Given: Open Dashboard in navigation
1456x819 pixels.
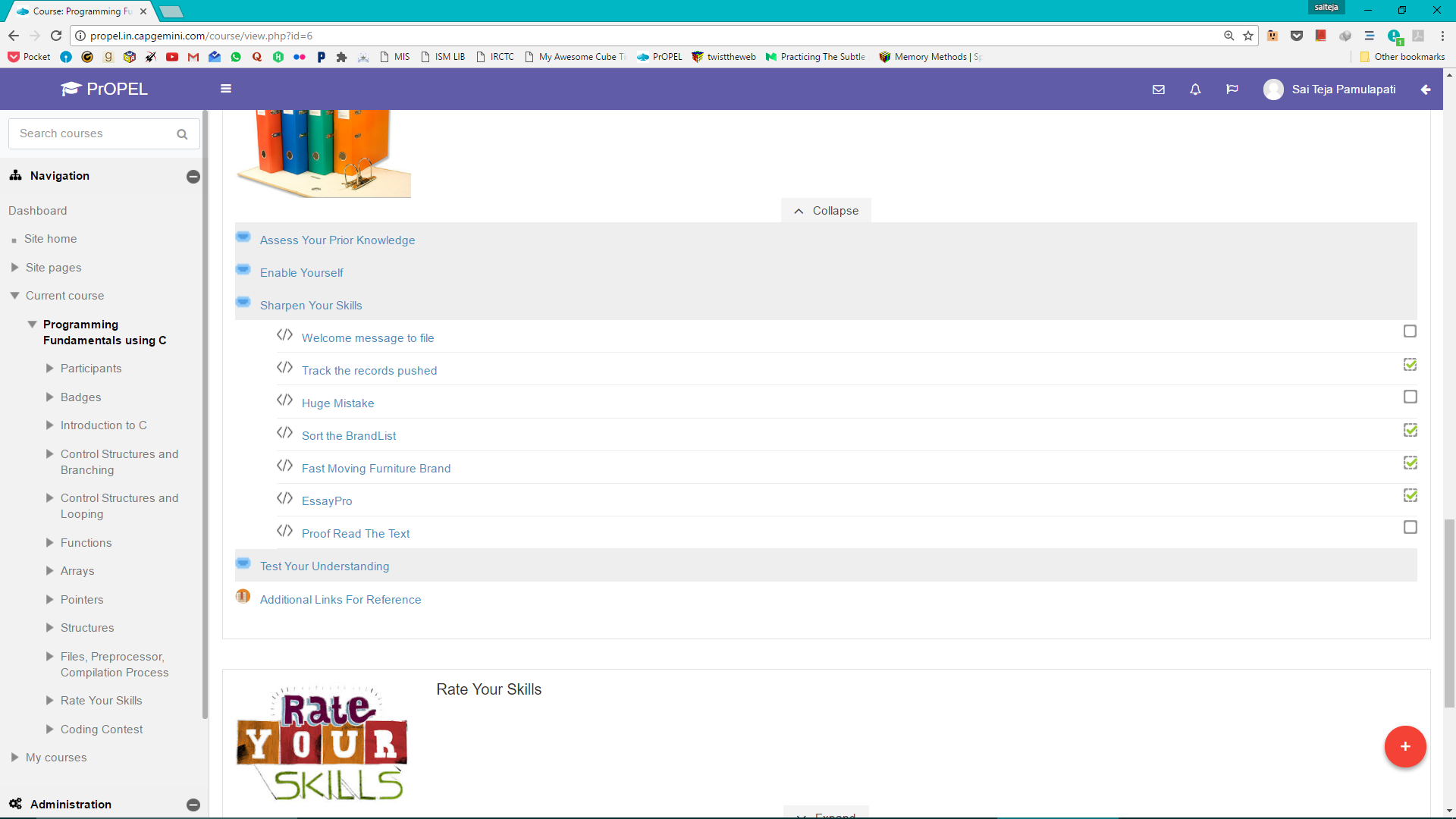Looking at the screenshot, I should point(38,211).
